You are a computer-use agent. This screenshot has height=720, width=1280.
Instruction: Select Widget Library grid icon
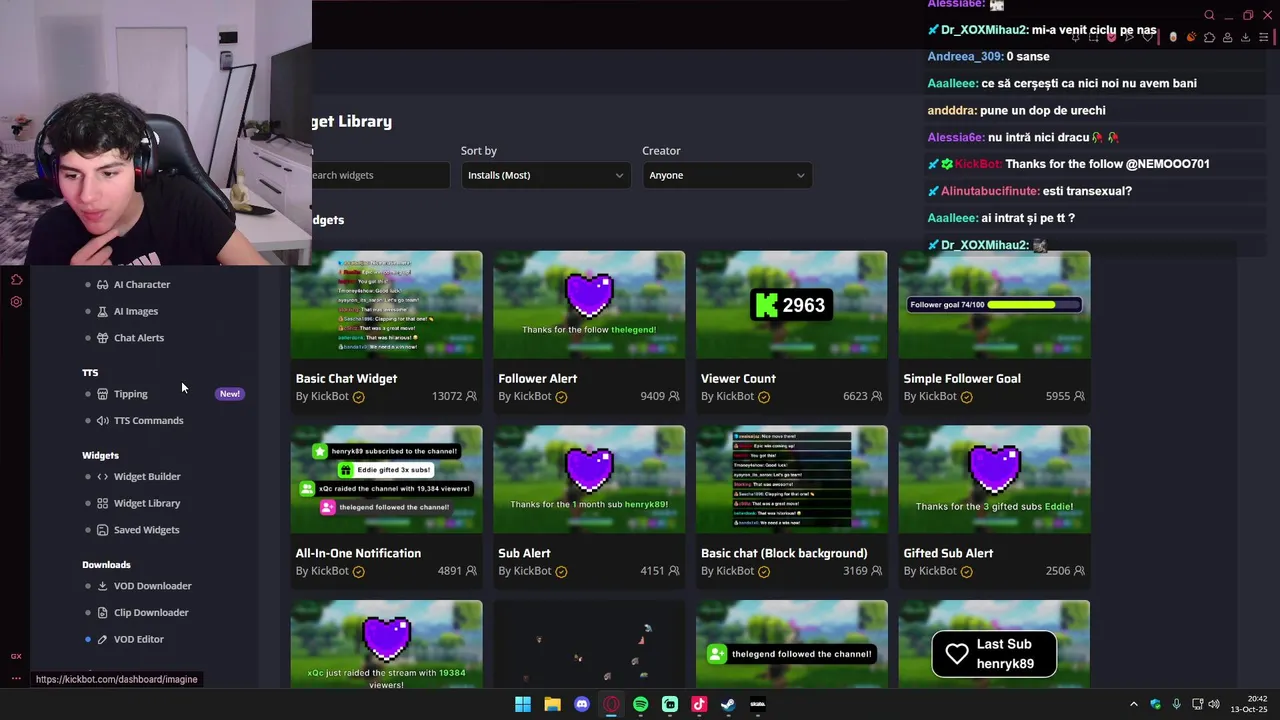click(x=102, y=503)
